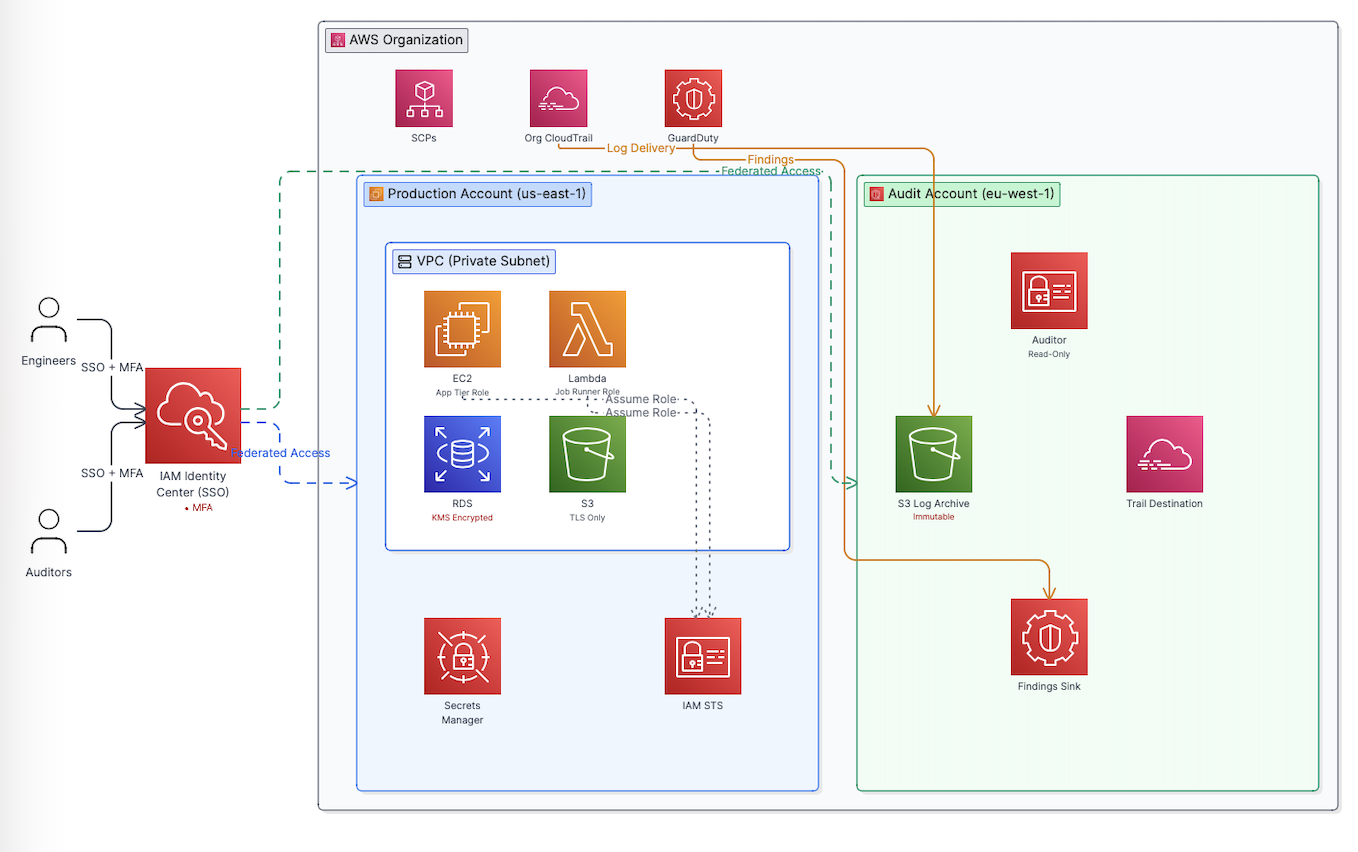Image resolution: width=1358 pixels, height=852 pixels.
Task: Click the Engineers SSO + MFA label
Action: pos(112,368)
